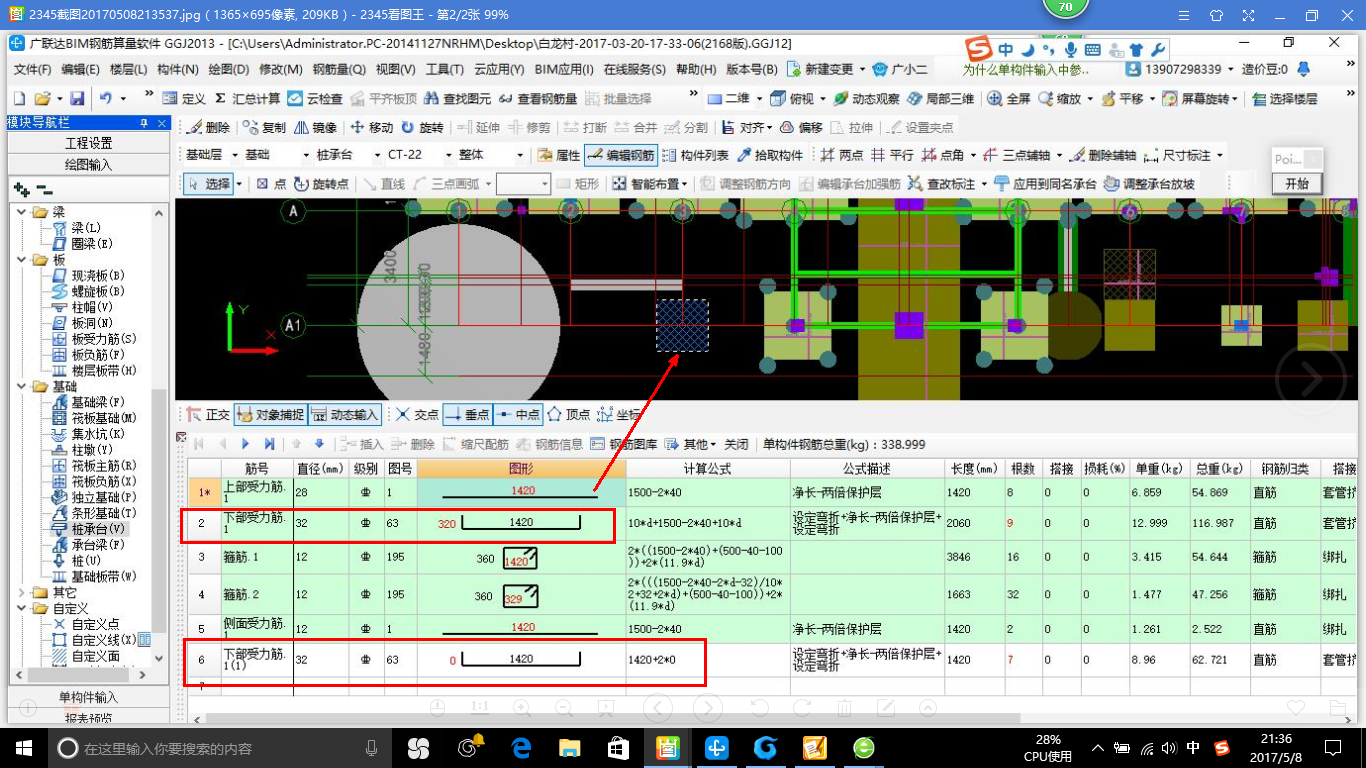Open the BIM应用(I) menu
1366x768 pixels.
(564, 69)
